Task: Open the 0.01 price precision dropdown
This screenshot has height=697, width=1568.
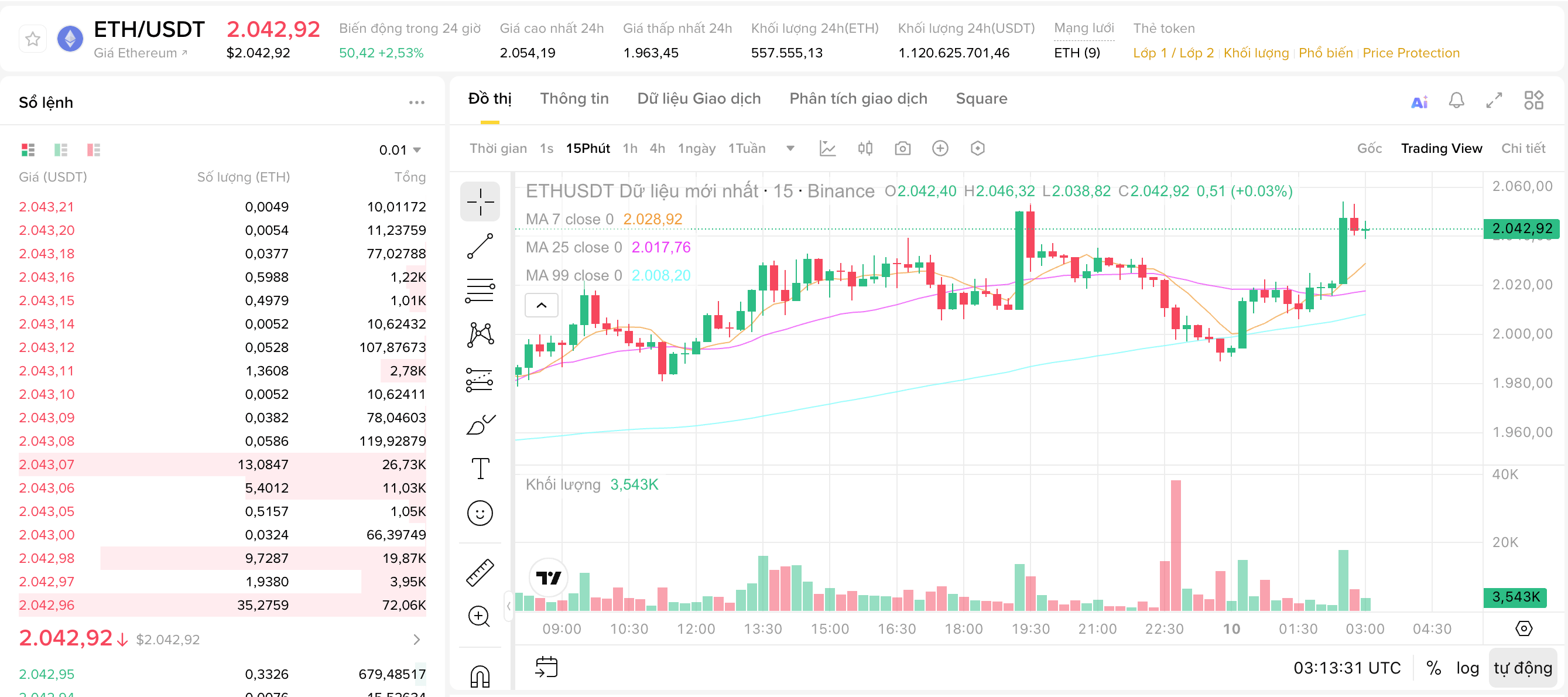Action: tap(400, 150)
